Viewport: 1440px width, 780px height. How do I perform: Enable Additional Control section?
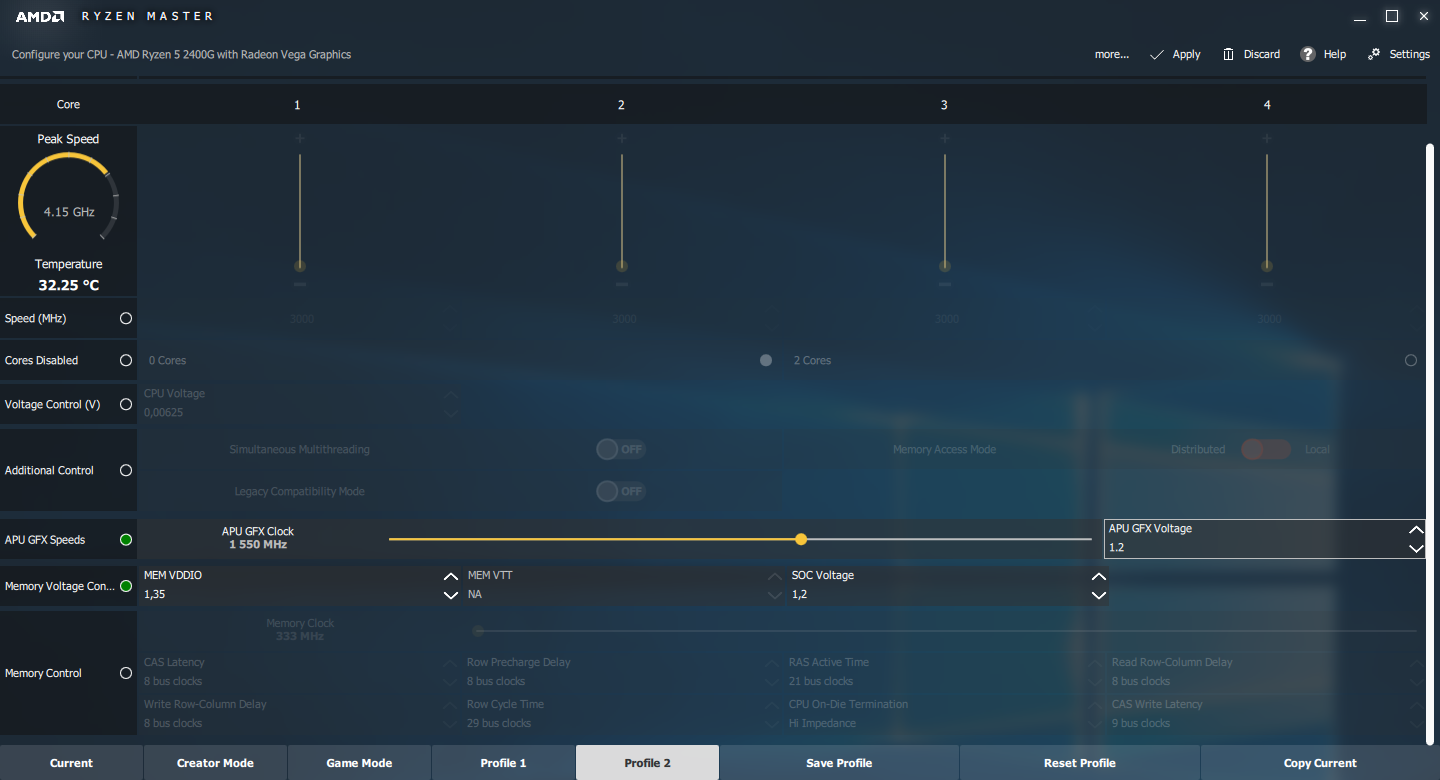(x=126, y=470)
